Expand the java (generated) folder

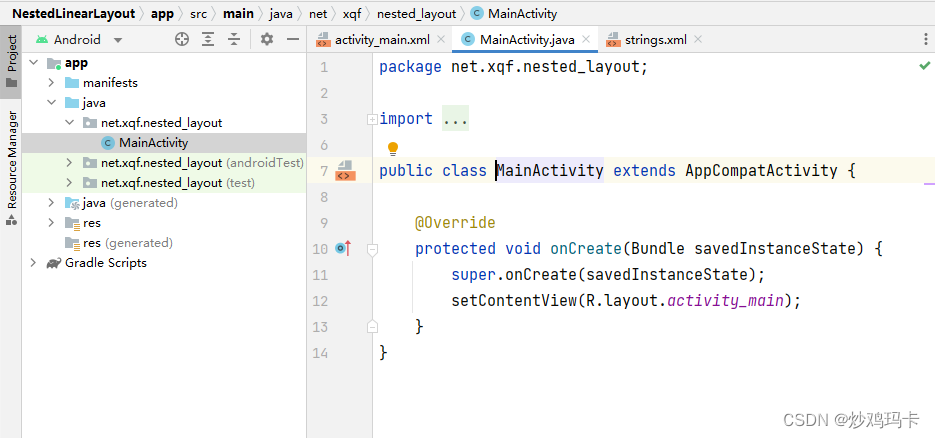coord(51,203)
